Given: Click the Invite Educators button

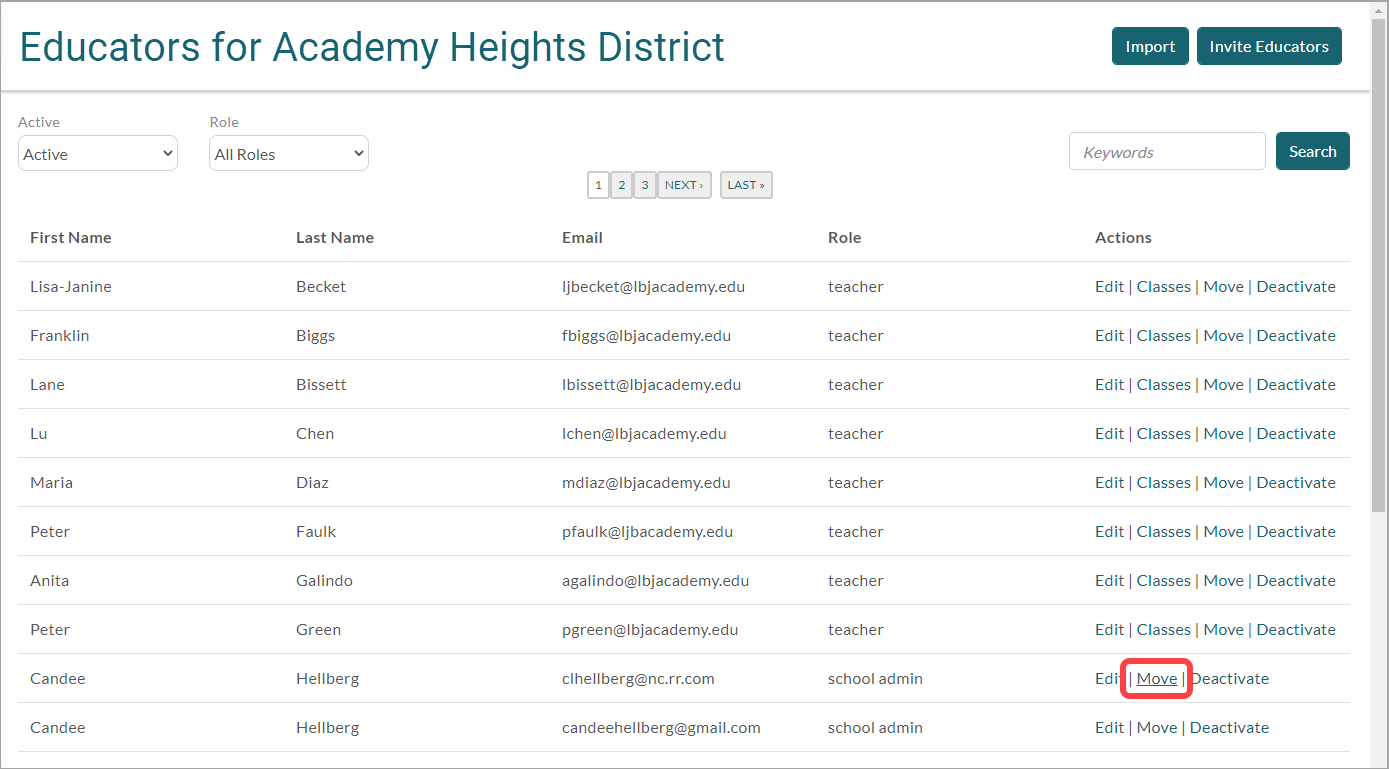Looking at the screenshot, I should coord(1268,46).
